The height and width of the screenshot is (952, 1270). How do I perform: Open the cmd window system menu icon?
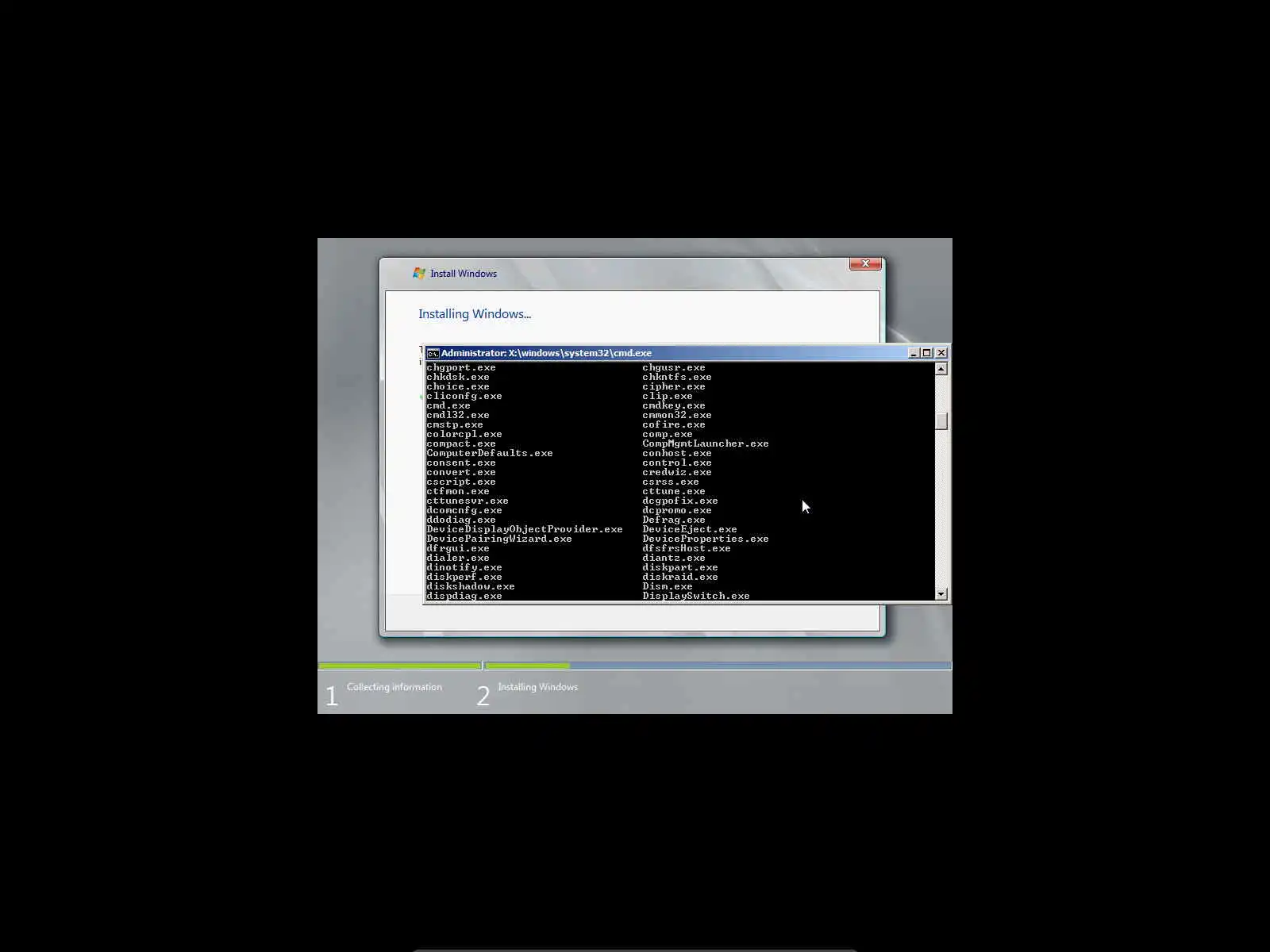pos(433,353)
